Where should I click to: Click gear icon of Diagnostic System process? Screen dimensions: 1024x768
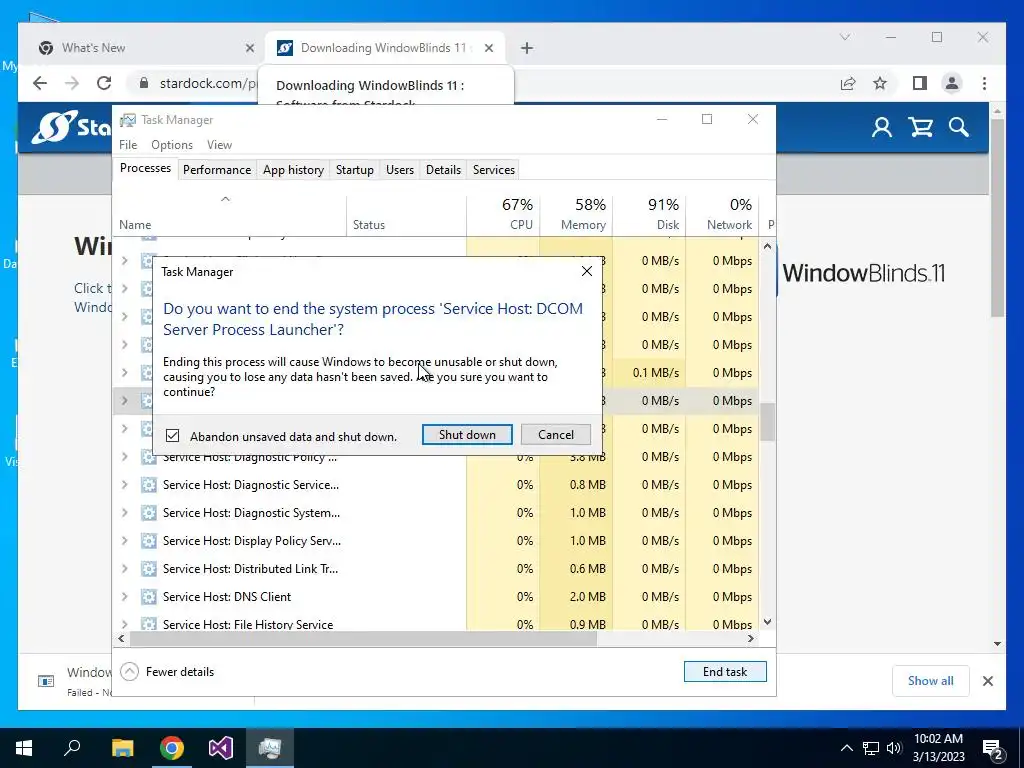149,513
